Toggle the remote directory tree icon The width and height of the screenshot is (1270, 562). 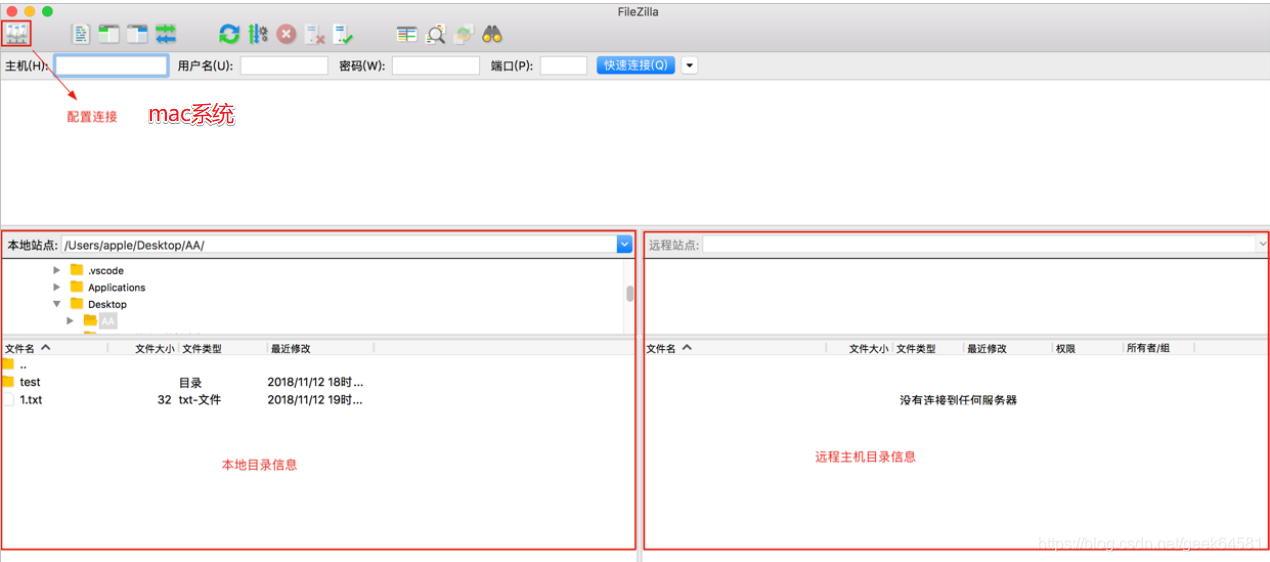point(137,34)
